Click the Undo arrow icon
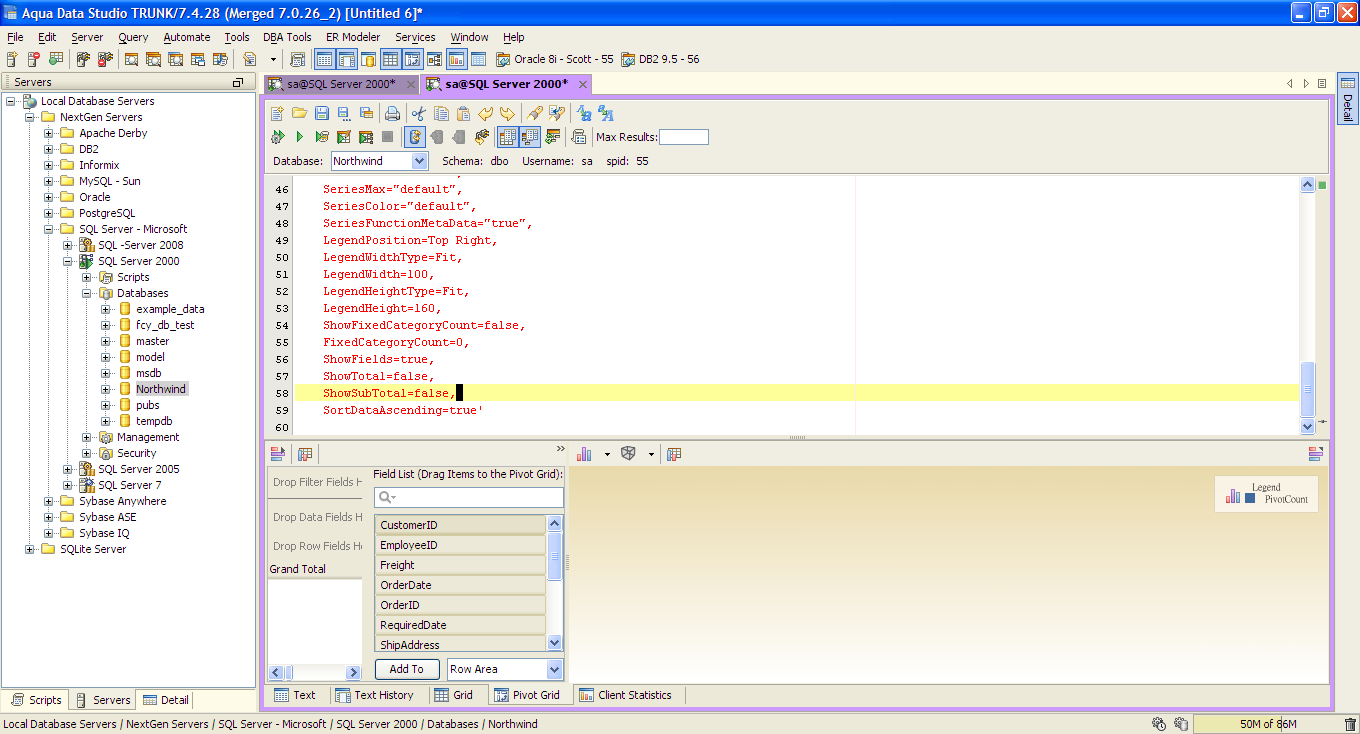The image size is (1360, 734). (486, 113)
